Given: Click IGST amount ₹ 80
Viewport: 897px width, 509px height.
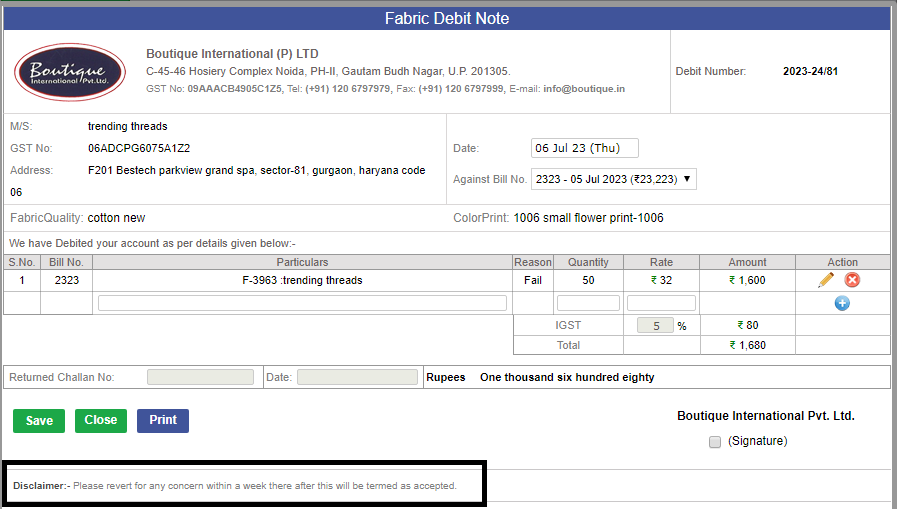Looking at the screenshot, I should click(748, 325).
